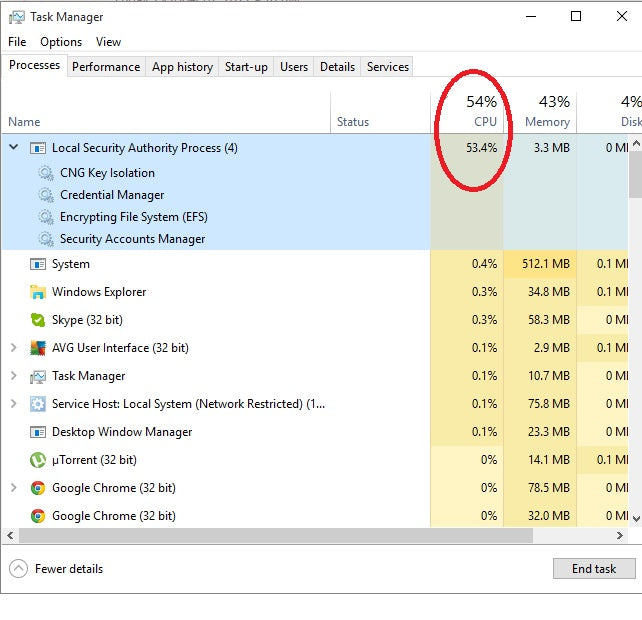Click the CNG Key Isolation gear icon
The height and width of the screenshot is (620, 642).
pos(46,173)
